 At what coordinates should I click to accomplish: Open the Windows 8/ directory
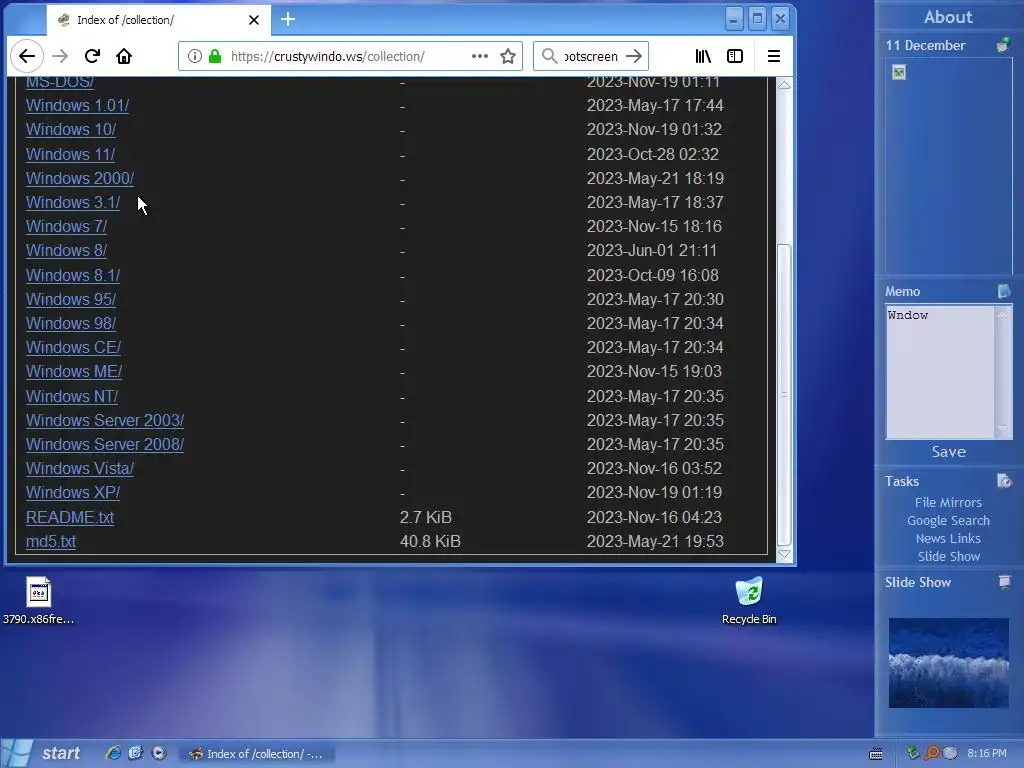[x=67, y=251]
